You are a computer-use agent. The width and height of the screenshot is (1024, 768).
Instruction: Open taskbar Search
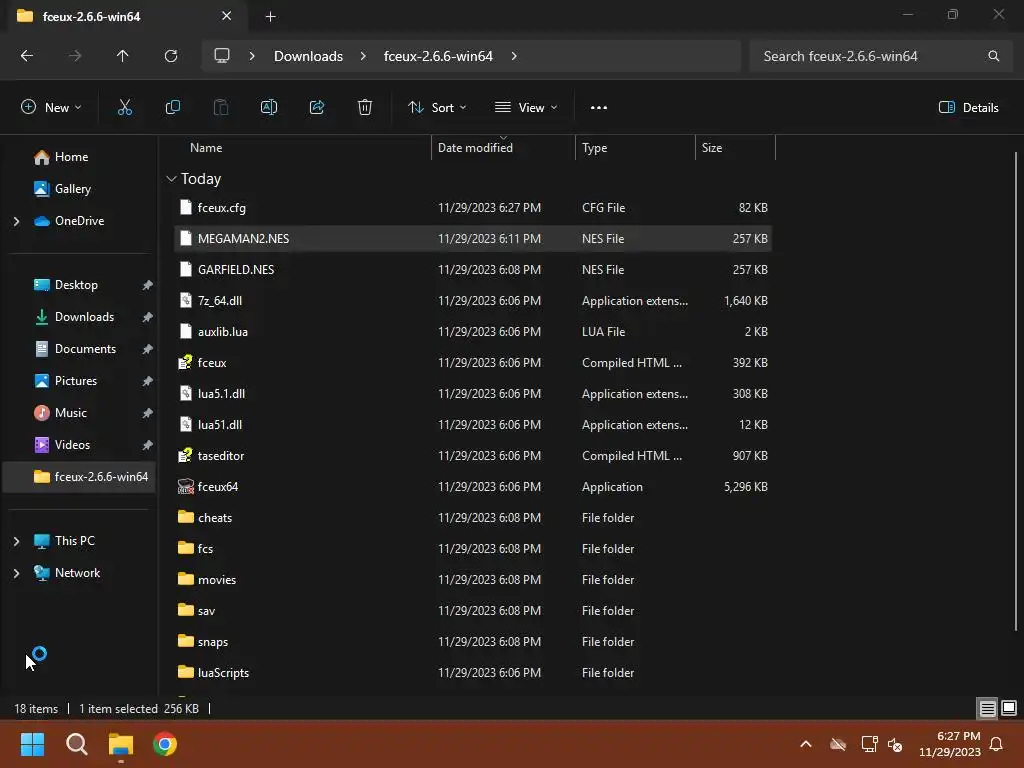[x=76, y=744]
